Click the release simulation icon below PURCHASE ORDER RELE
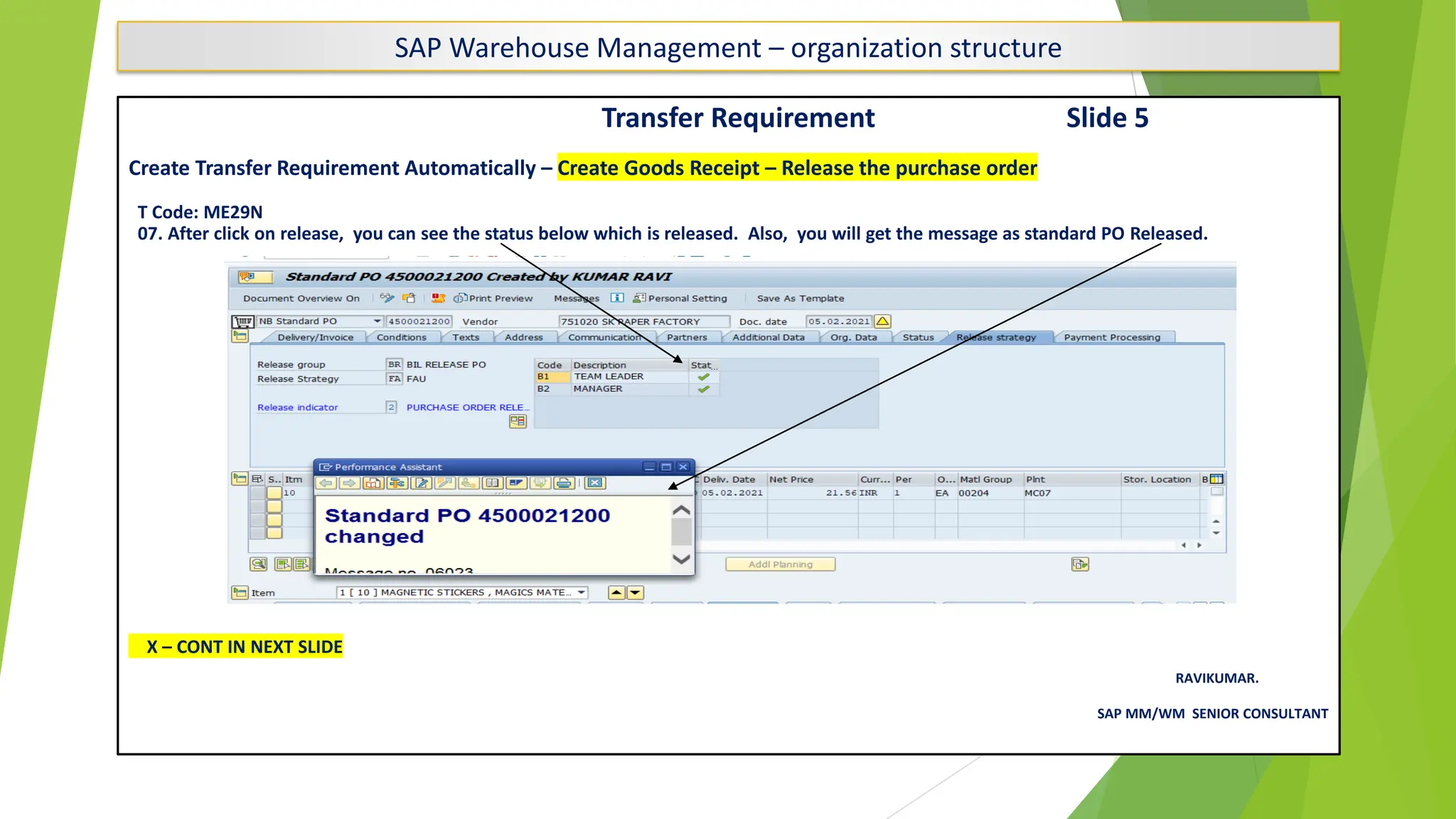 pyautogui.click(x=518, y=422)
